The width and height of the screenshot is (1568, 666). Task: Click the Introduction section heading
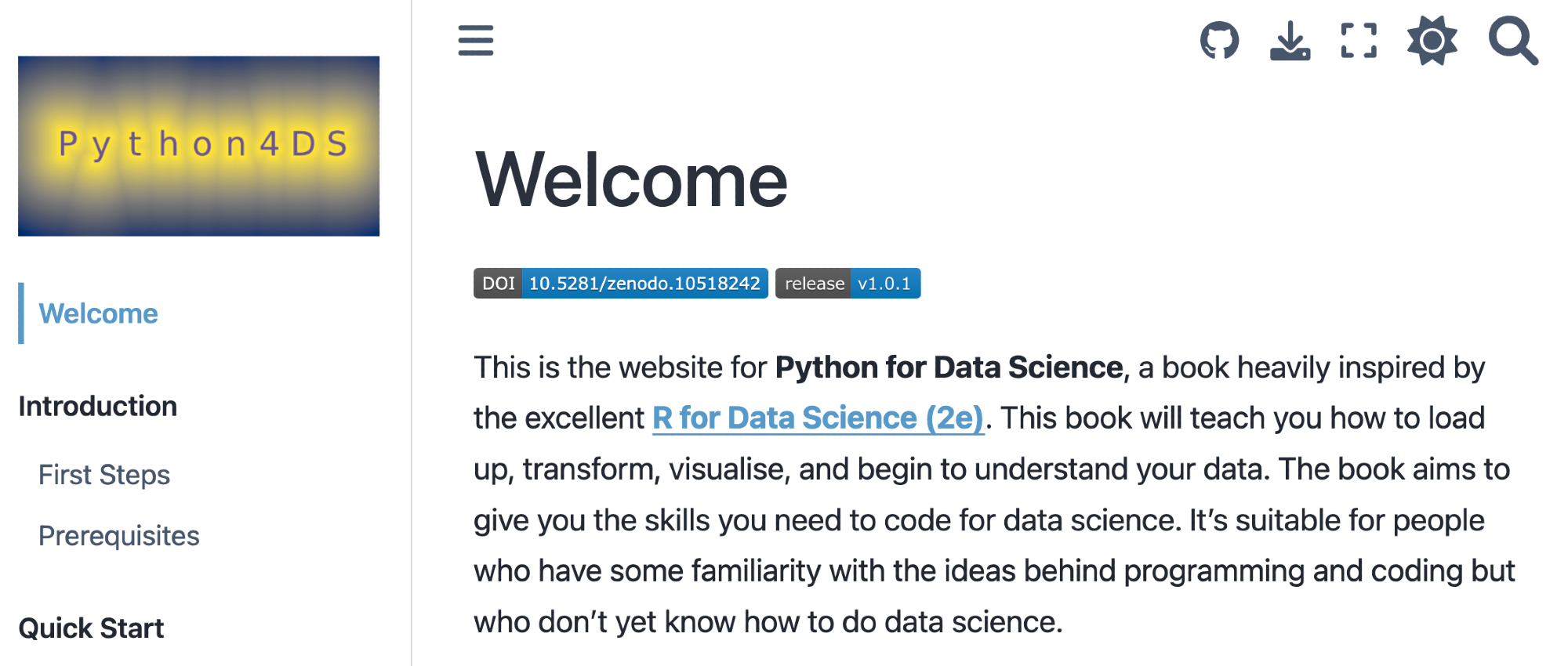[x=98, y=407]
